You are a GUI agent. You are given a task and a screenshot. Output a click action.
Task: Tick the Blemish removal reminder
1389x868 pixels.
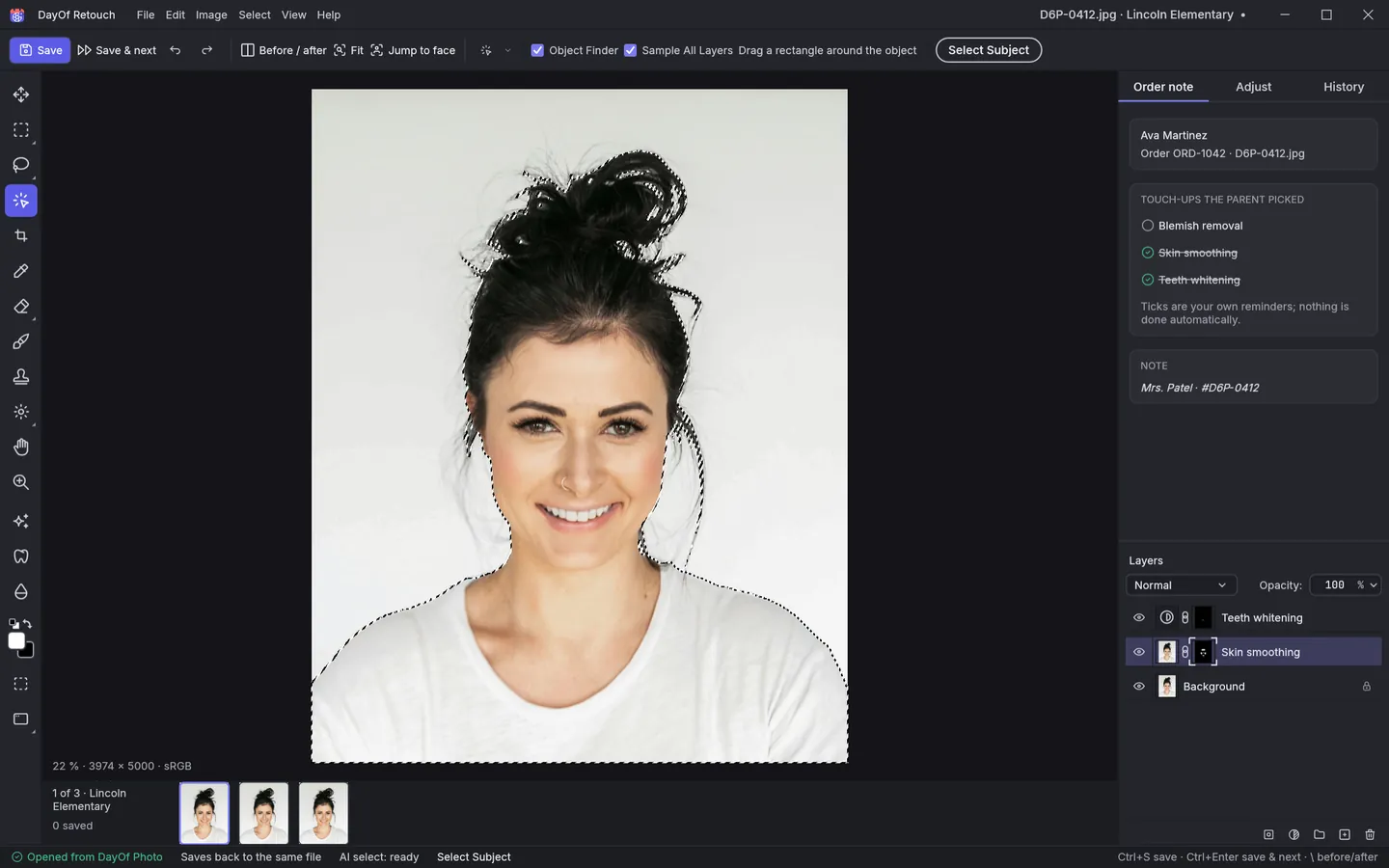[1148, 226]
